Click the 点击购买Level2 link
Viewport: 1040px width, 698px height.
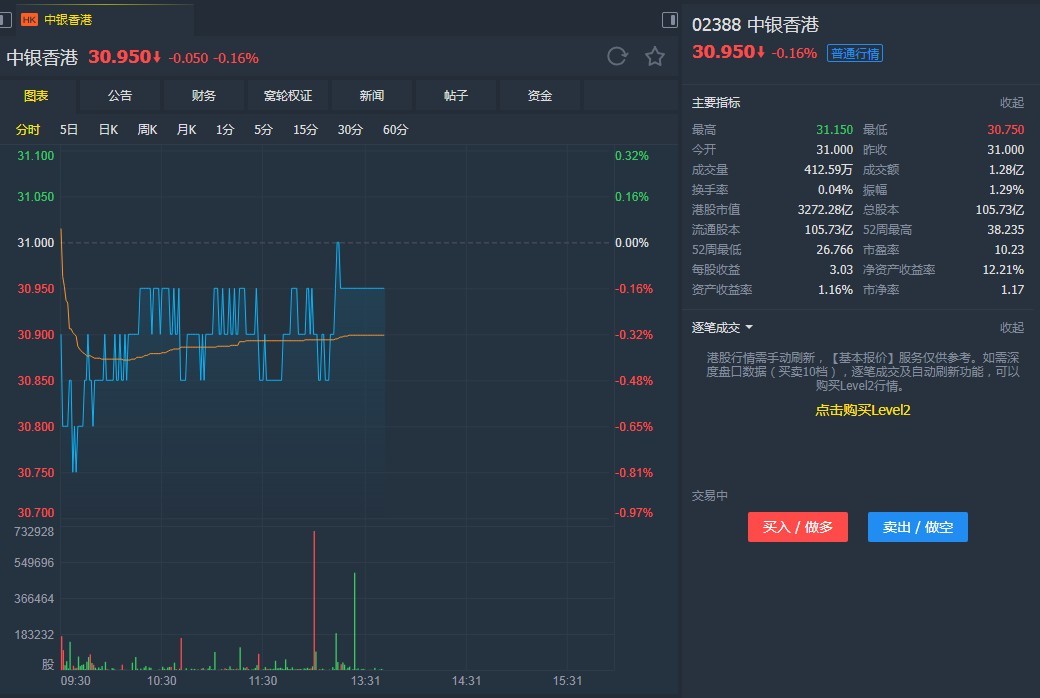862,410
